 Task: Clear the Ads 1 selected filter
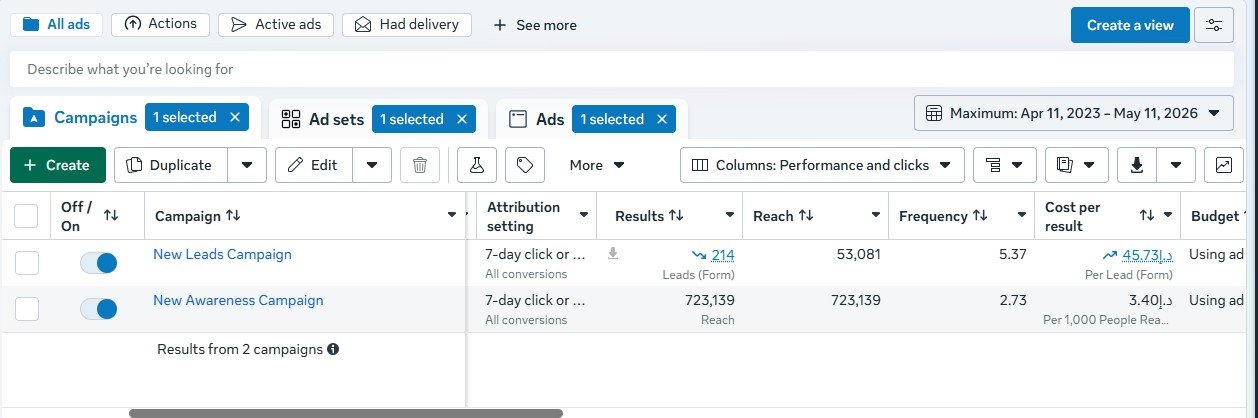tap(661, 119)
